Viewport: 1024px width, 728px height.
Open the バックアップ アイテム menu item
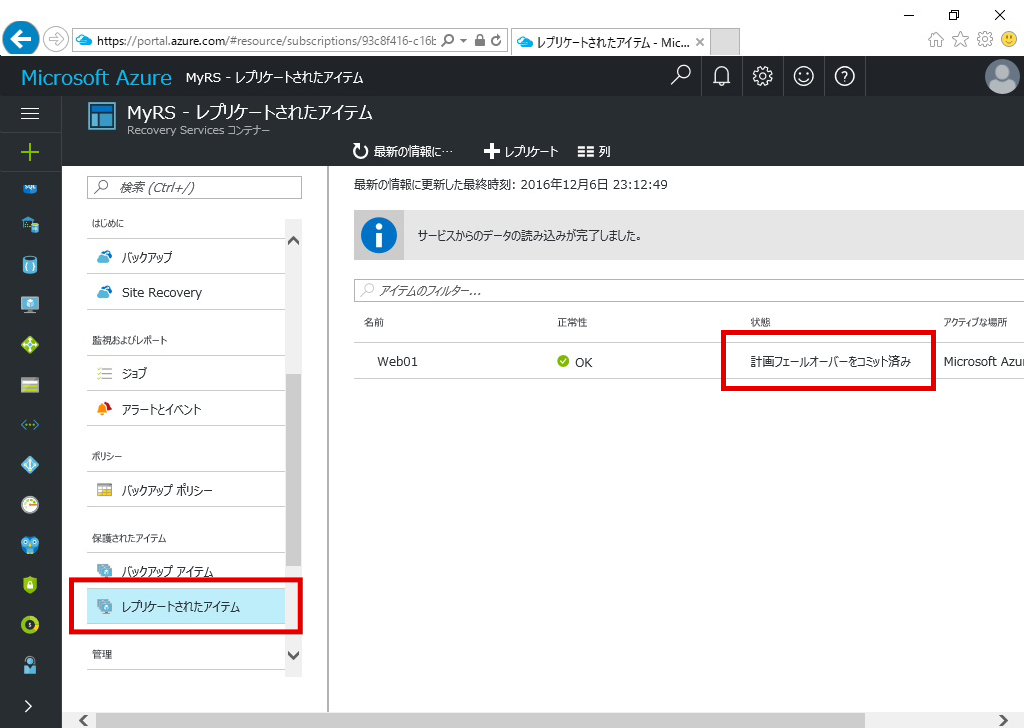tap(186, 570)
